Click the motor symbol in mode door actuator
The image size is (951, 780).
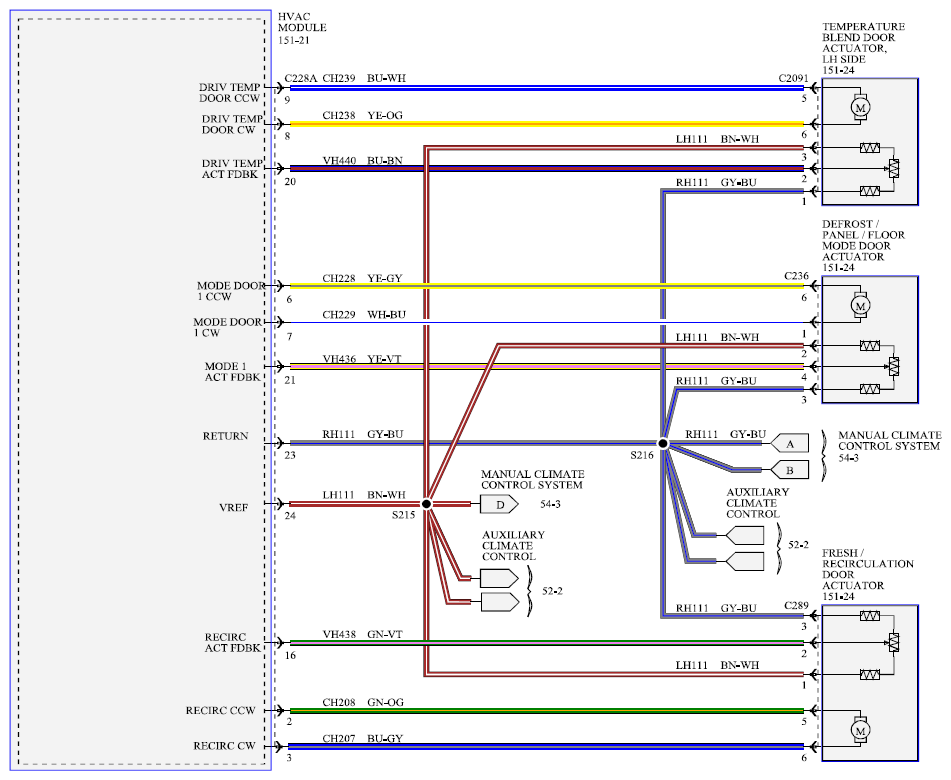click(860, 305)
